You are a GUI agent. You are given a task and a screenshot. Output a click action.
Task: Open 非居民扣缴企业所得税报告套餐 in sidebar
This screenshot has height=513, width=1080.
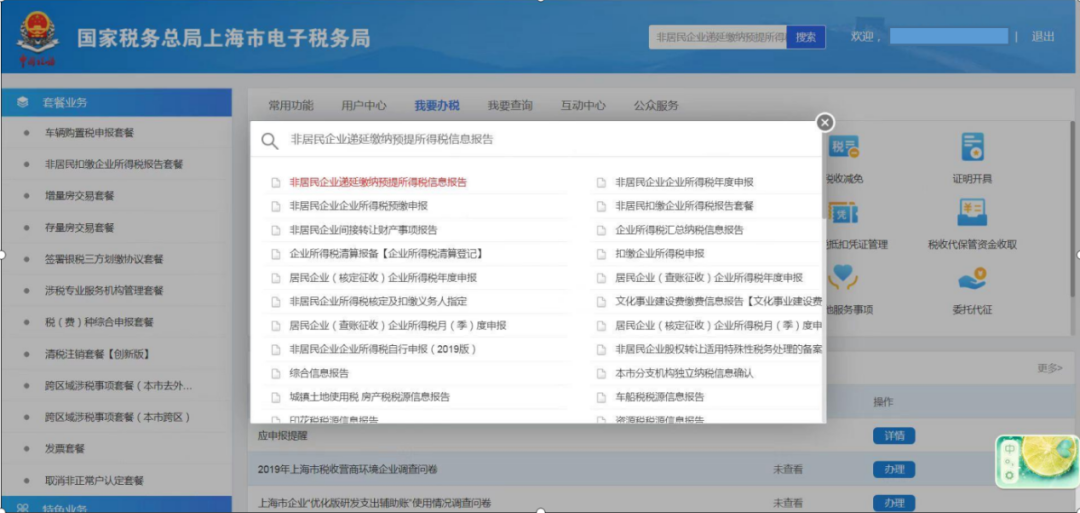point(114,165)
